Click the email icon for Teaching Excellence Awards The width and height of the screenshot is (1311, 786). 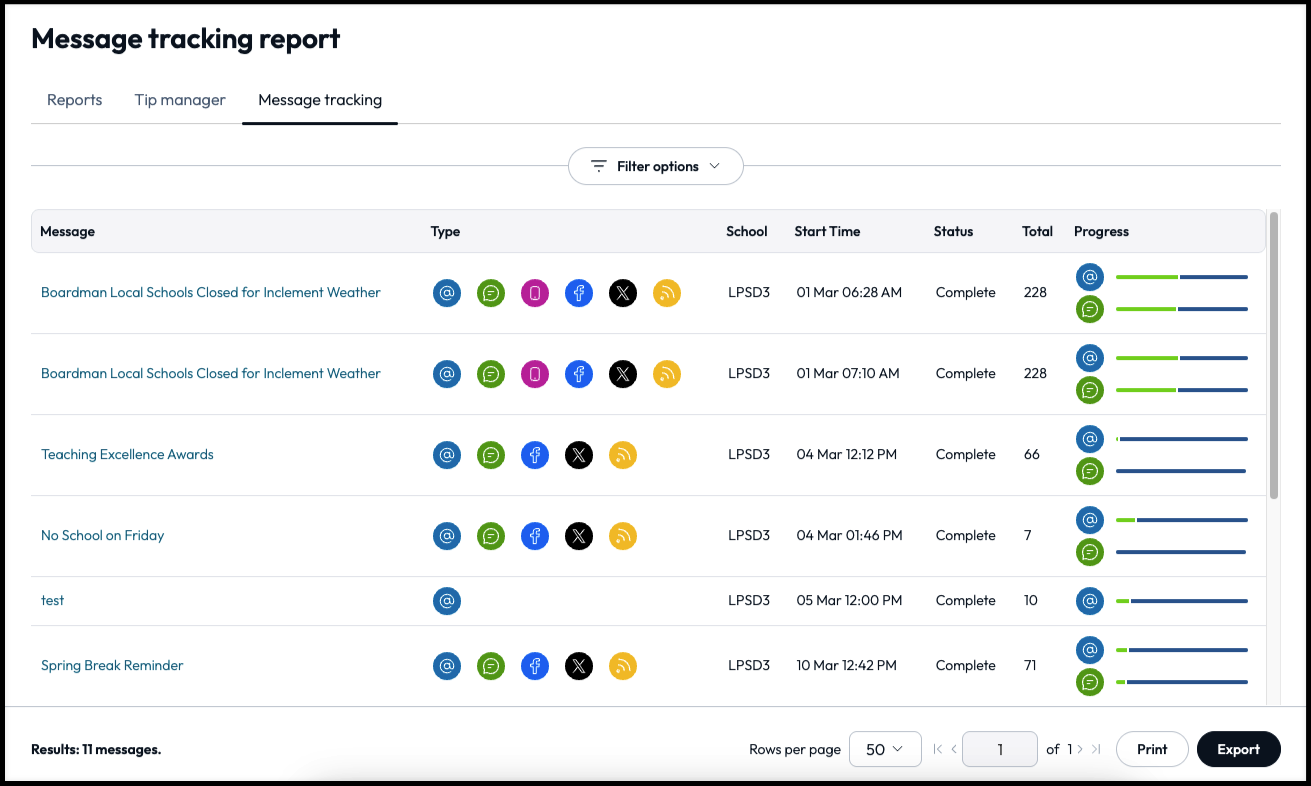(x=447, y=455)
